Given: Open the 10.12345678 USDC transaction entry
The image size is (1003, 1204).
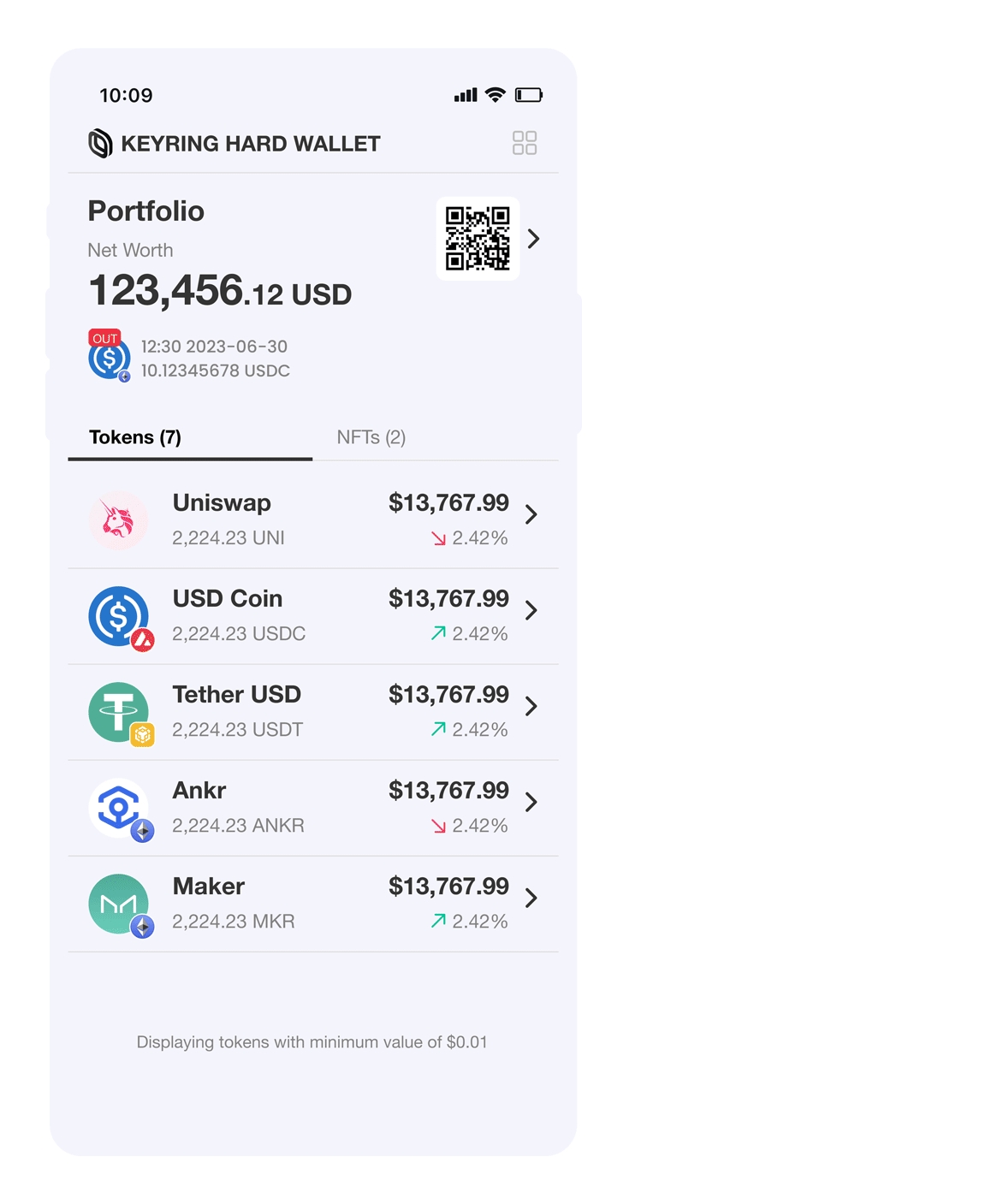Looking at the screenshot, I should click(216, 371).
